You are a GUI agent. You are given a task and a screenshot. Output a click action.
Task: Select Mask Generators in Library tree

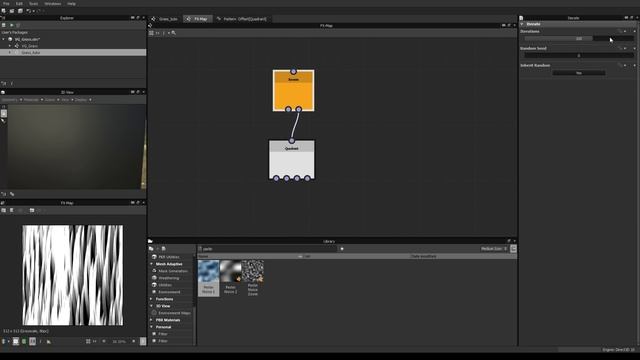click(x=173, y=271)
